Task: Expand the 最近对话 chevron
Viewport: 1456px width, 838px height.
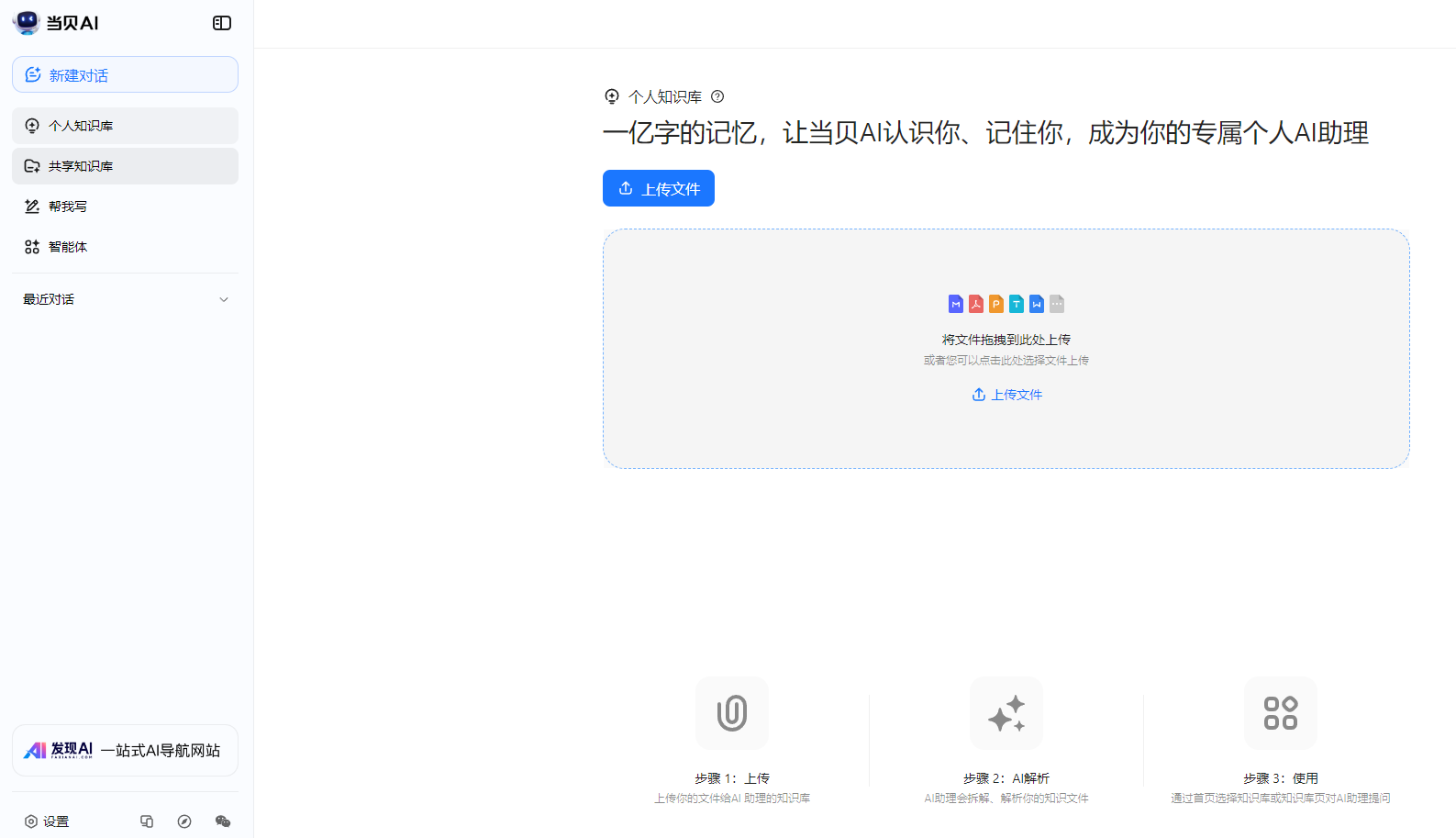Action: [x=224, y=299]
